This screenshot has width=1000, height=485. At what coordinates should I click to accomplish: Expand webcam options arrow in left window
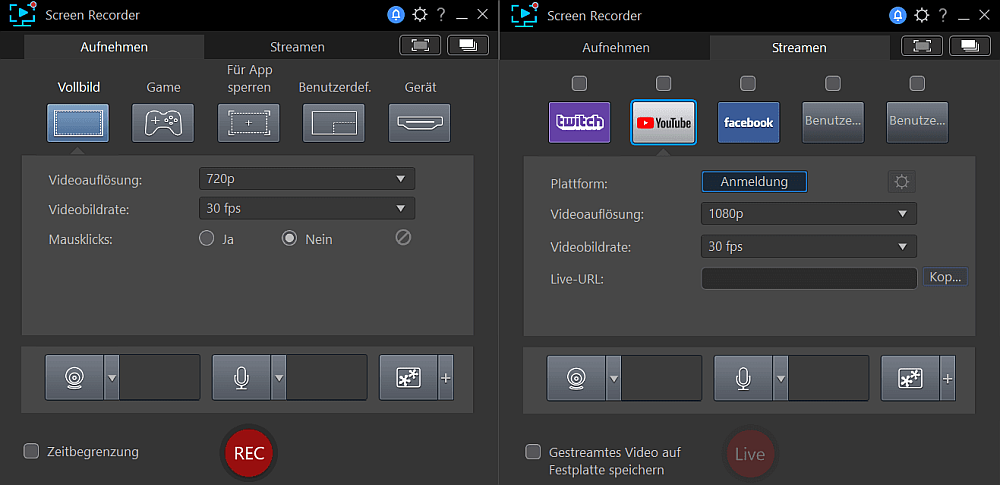pos(112,378)
